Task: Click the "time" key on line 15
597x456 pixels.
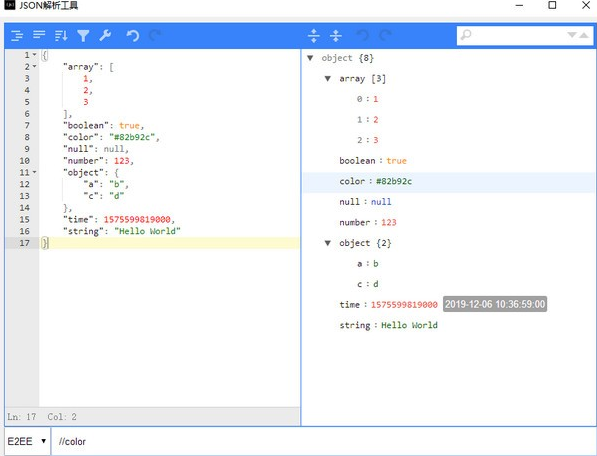Action: click(x=78, y=220)
